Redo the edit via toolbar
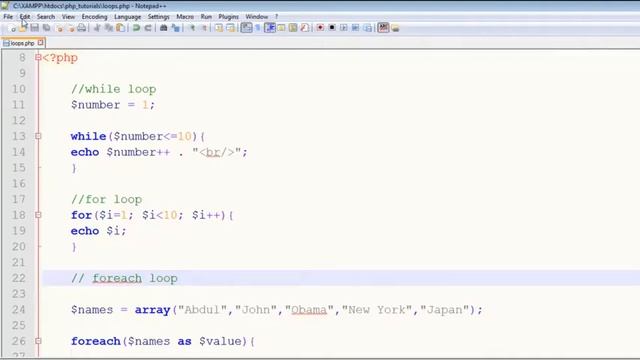This screenshot has width=640, height=360. (148, 28)
